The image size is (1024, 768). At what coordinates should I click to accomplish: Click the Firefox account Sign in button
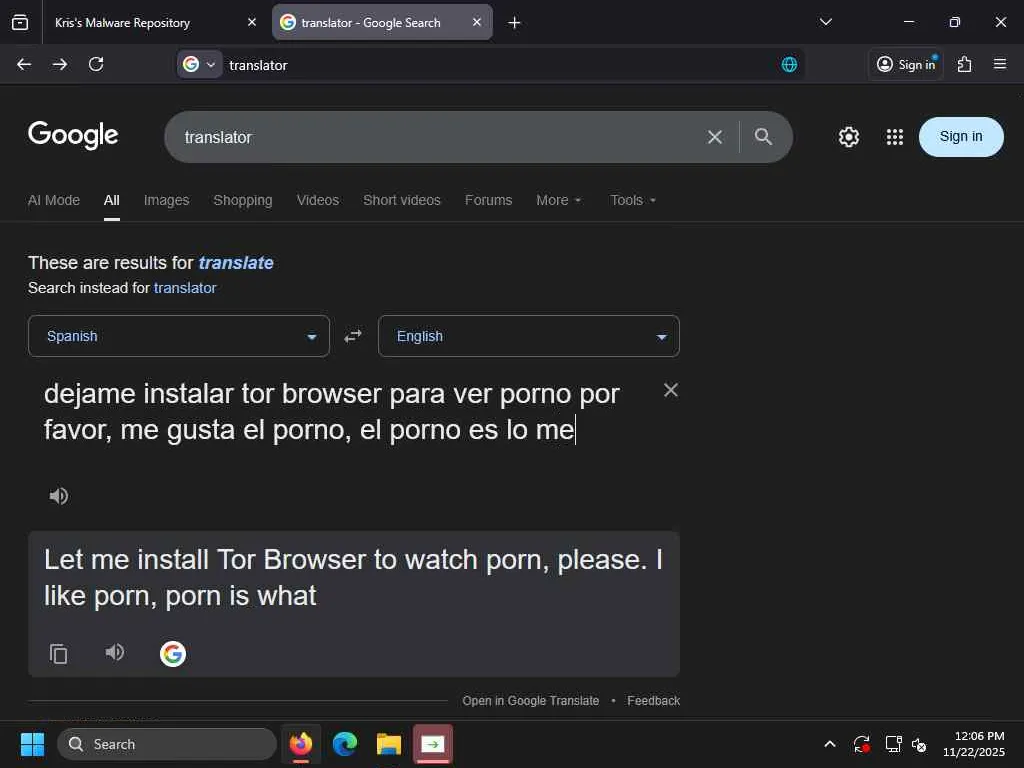coord(906,64)
